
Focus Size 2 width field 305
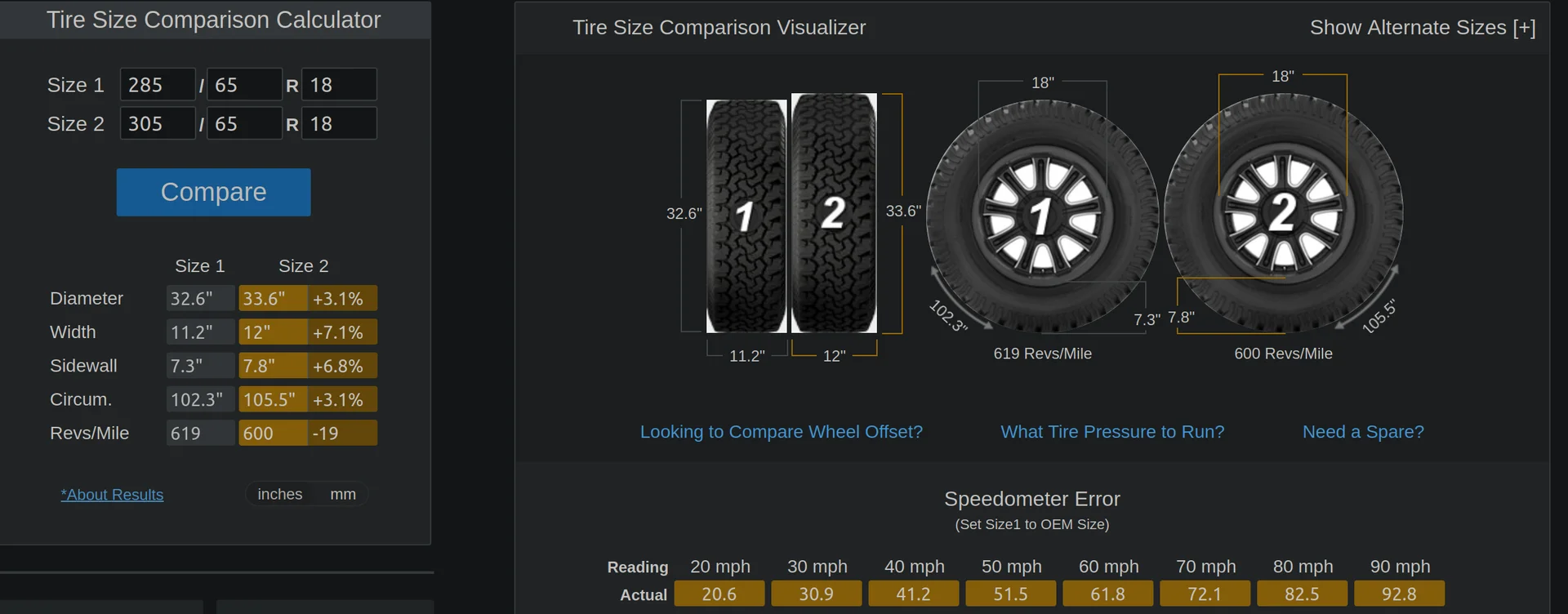pos(158,123)
